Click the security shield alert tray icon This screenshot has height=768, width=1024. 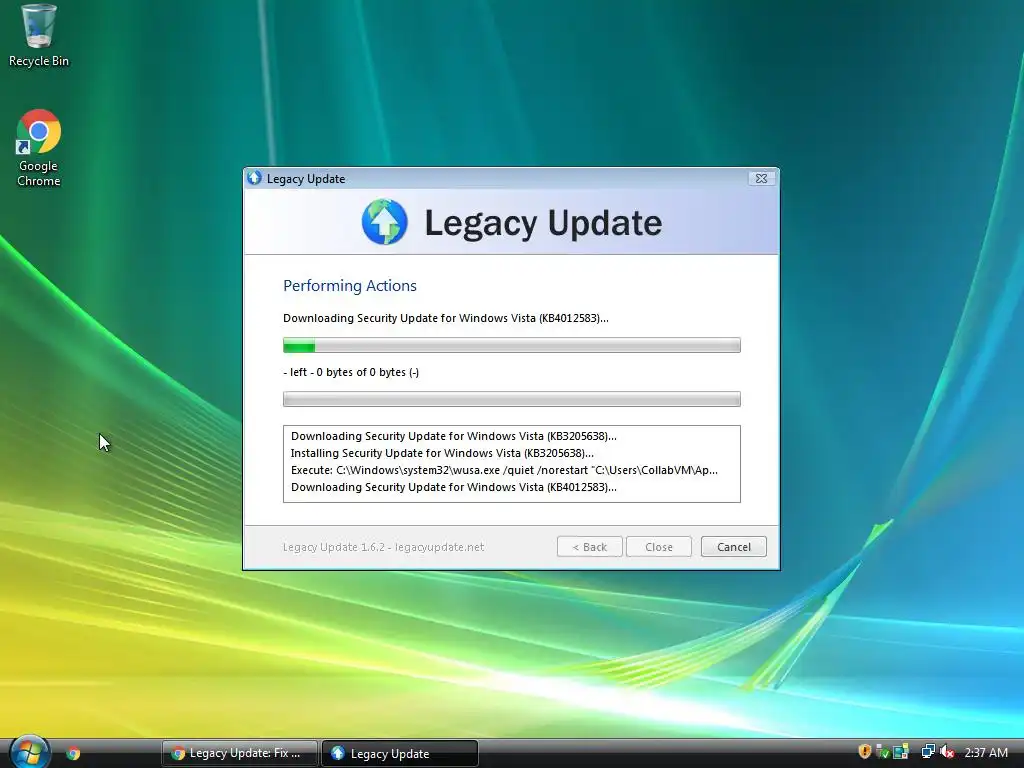(x=865, y=752)
